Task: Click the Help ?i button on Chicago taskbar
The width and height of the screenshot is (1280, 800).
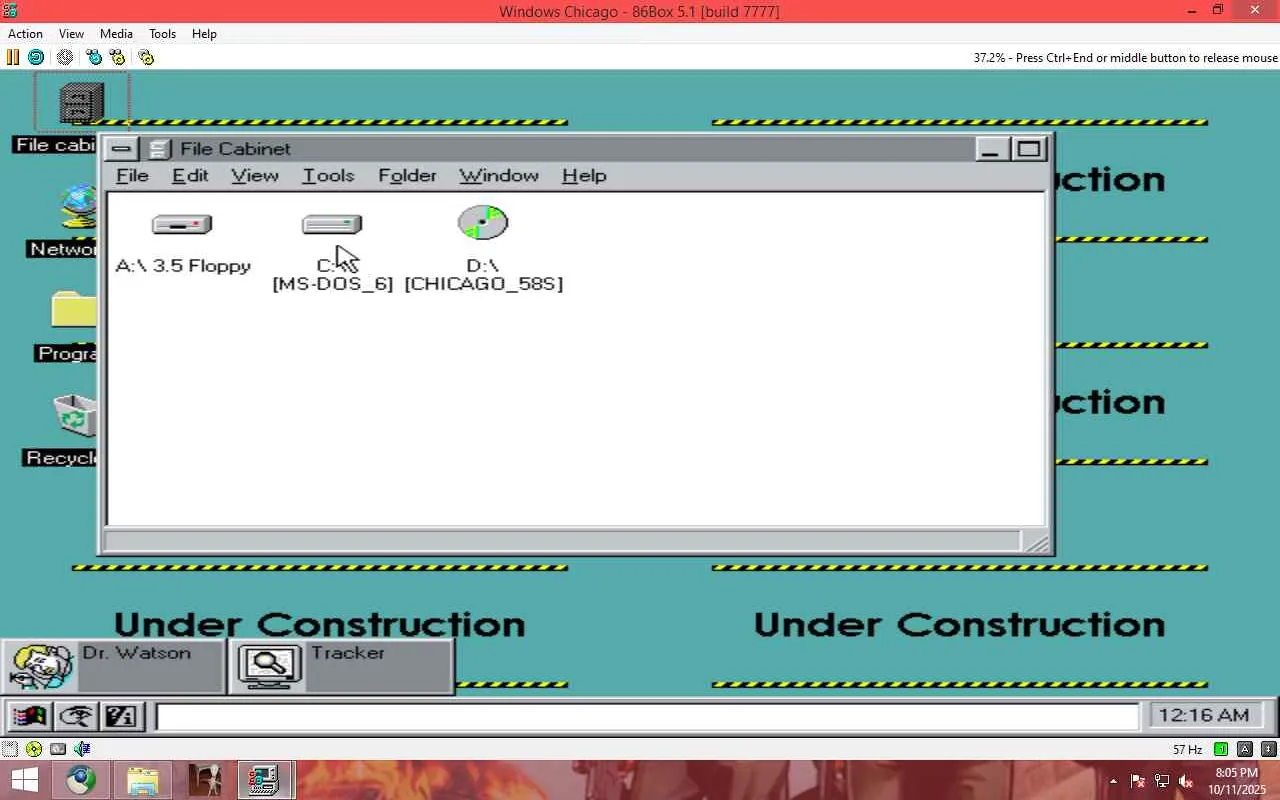Action: click(x=121, y=716)
